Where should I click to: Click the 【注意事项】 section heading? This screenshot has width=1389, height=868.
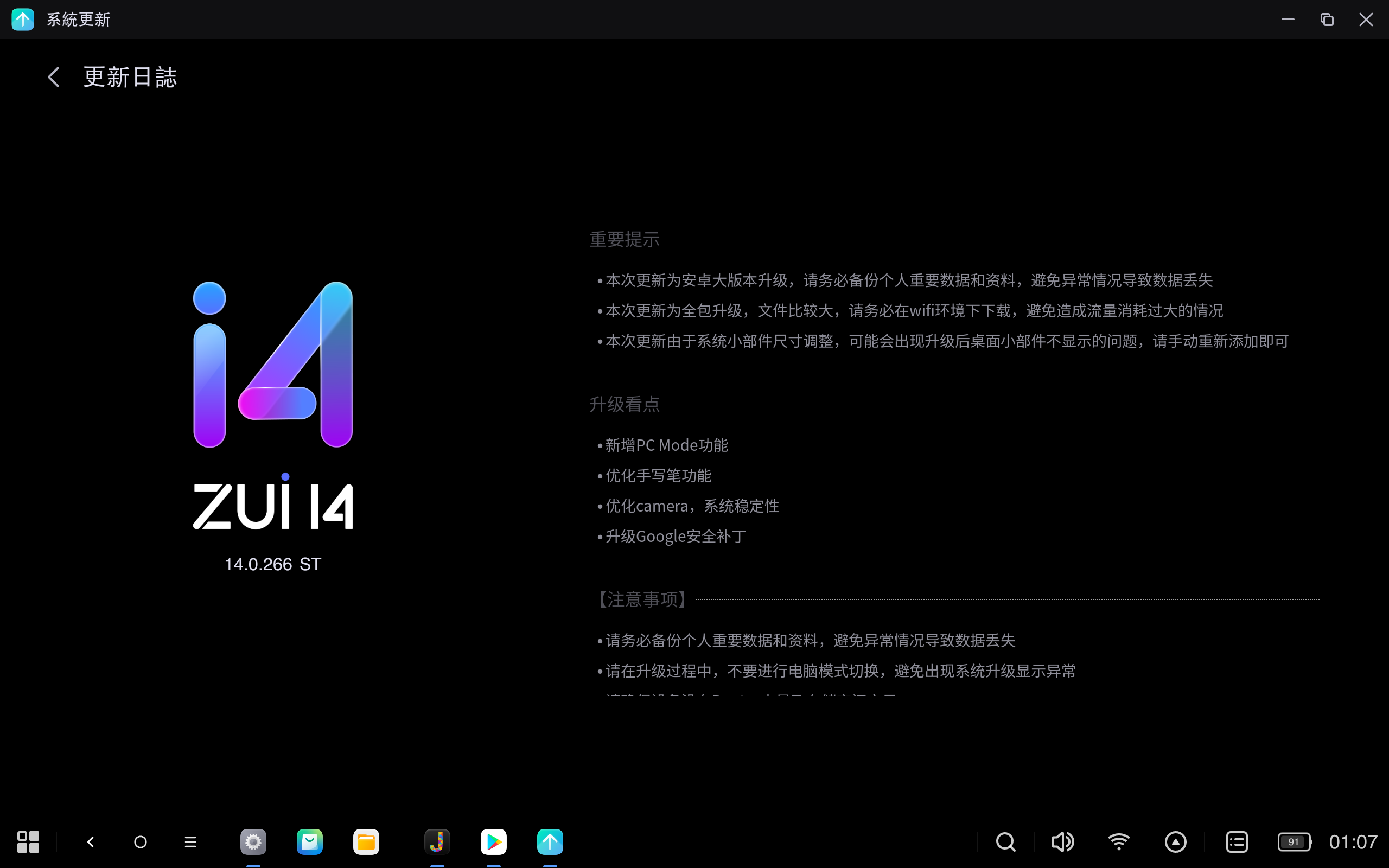click(642, 599)
